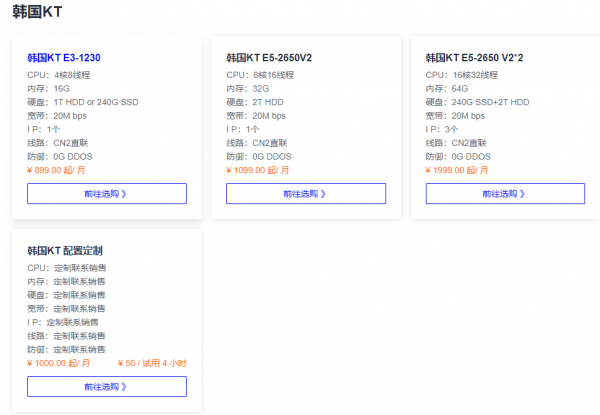Open the 韩国KT E3-1230 title link
The image size is (600, 415).
(x=64, y=58)
